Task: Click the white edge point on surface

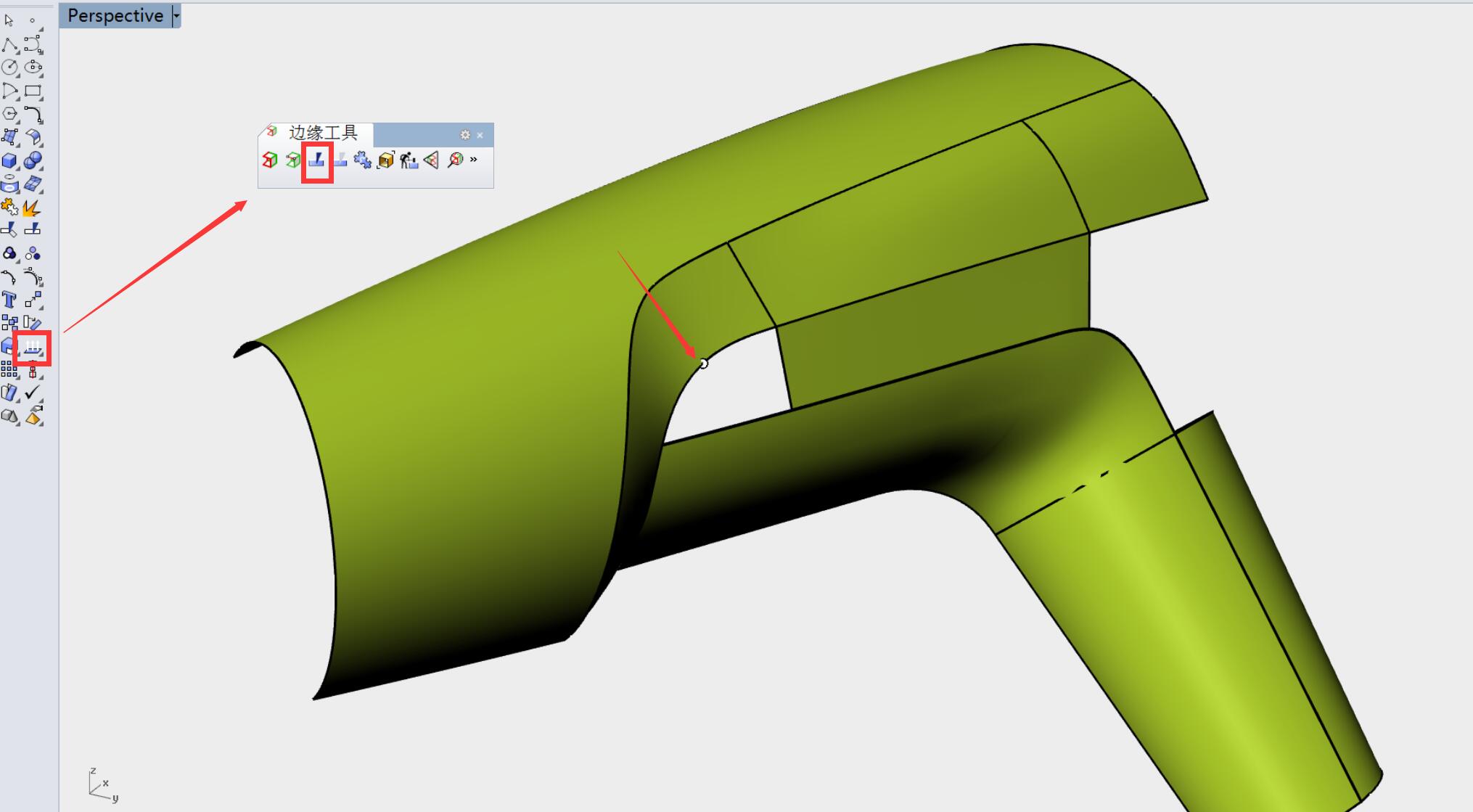Action: [703, 364]
